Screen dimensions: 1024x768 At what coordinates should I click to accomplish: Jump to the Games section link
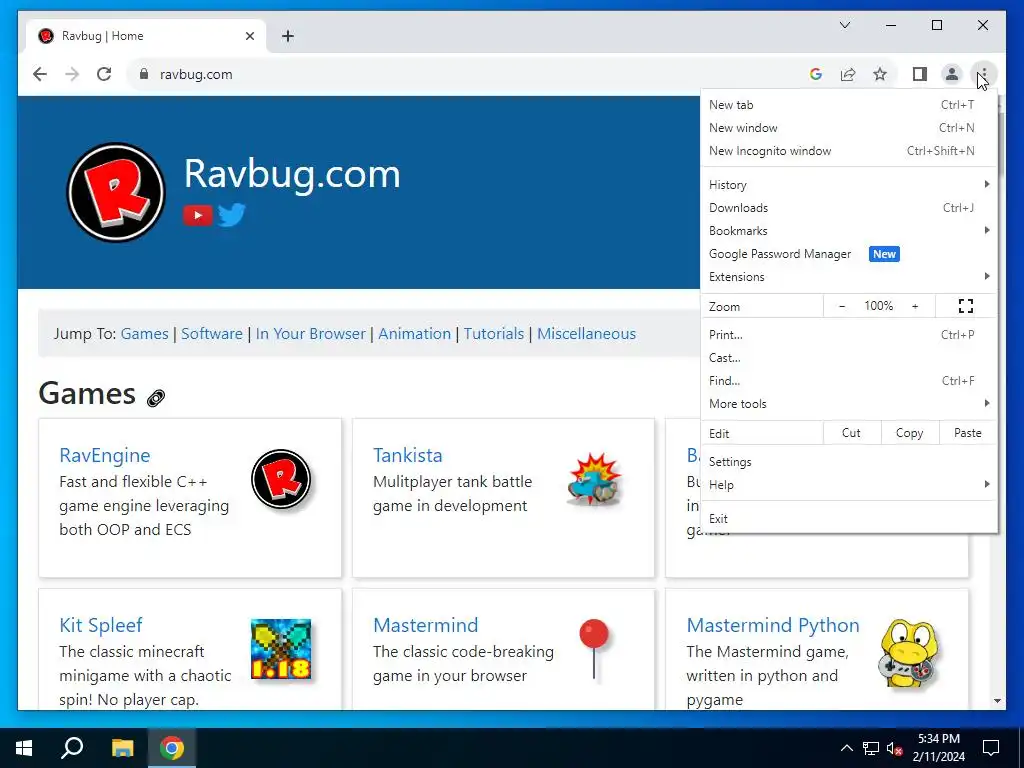pos(144,333)
